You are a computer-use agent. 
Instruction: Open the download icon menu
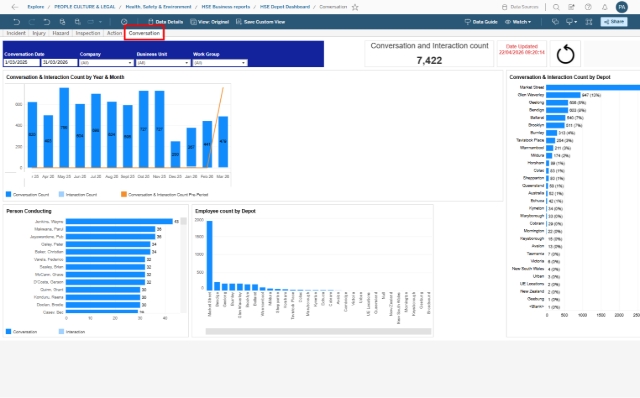tap(571, 22)
